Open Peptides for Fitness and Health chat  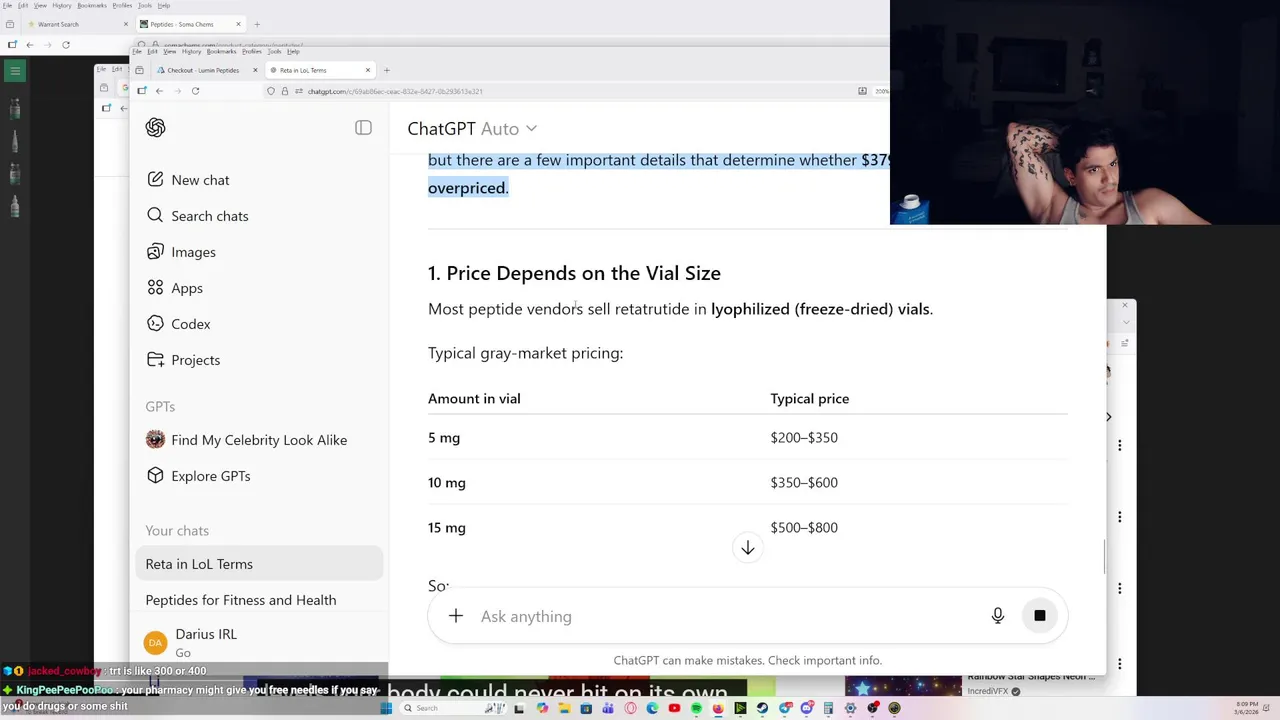coord(259,600)
